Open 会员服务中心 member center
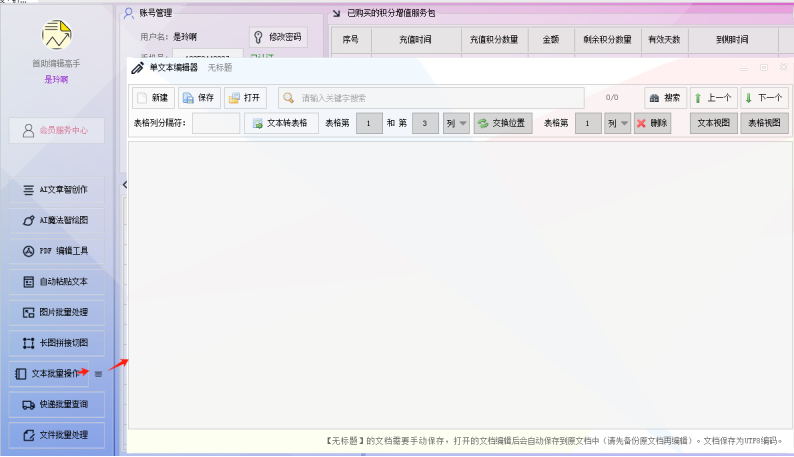 57,130
